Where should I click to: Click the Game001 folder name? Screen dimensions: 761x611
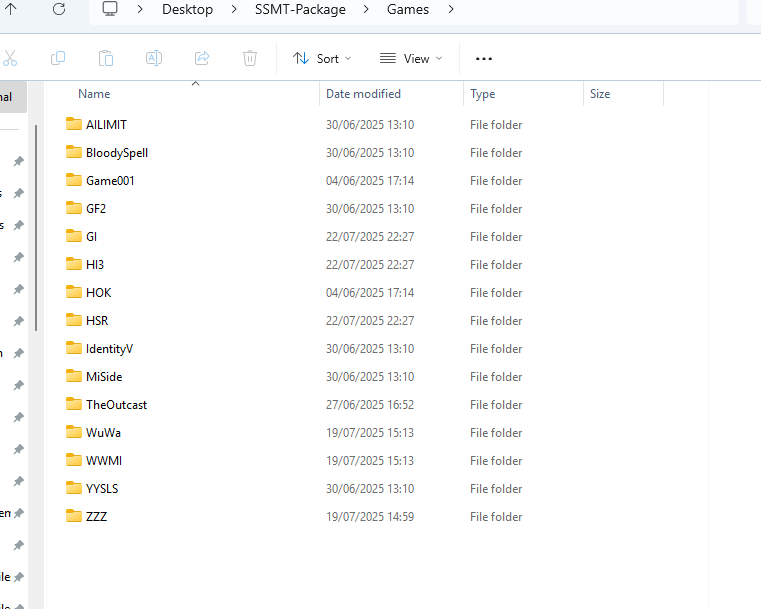[x=110, y=181]
